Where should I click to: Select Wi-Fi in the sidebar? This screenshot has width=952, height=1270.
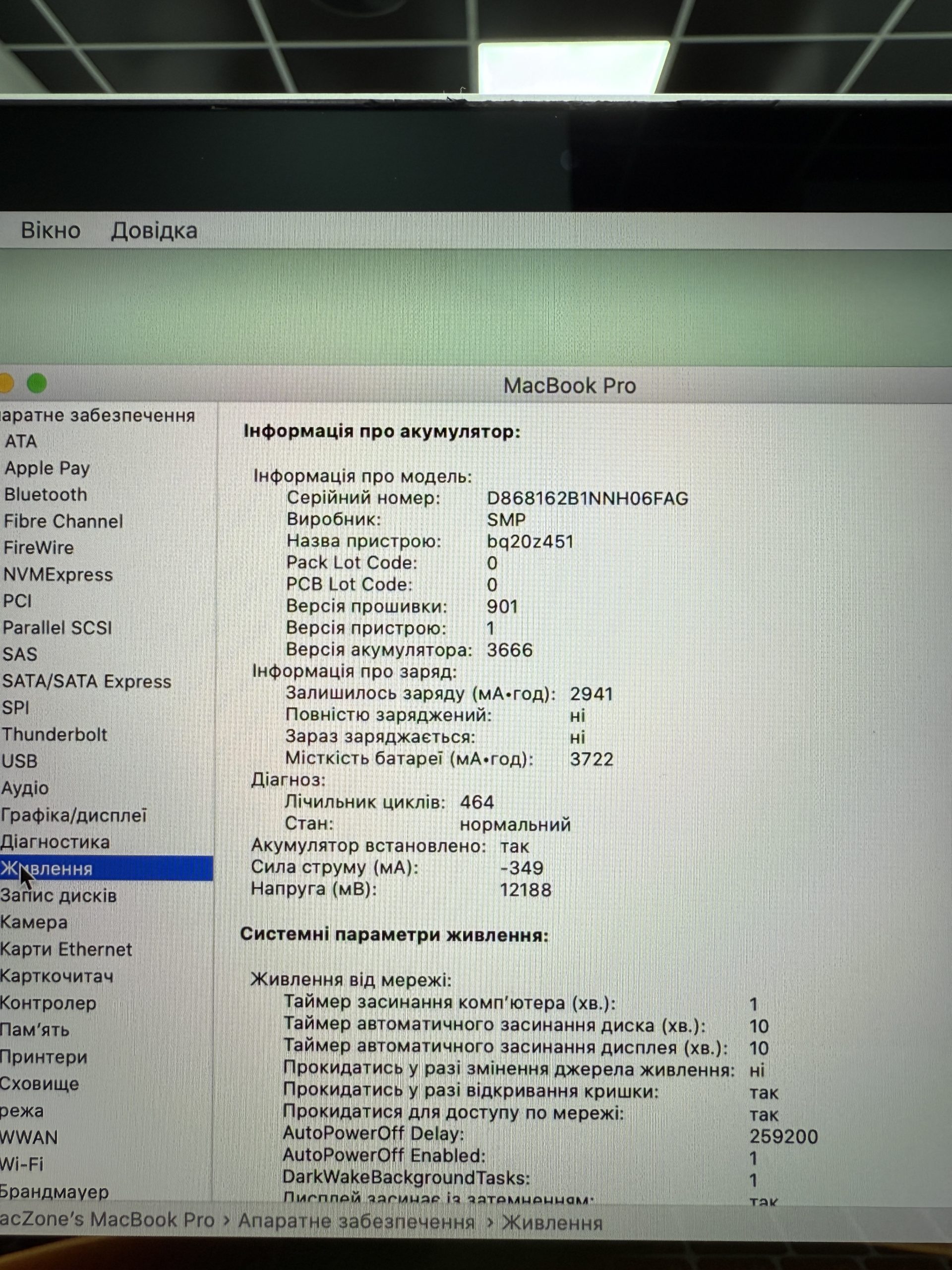[x=22, y=1164]
